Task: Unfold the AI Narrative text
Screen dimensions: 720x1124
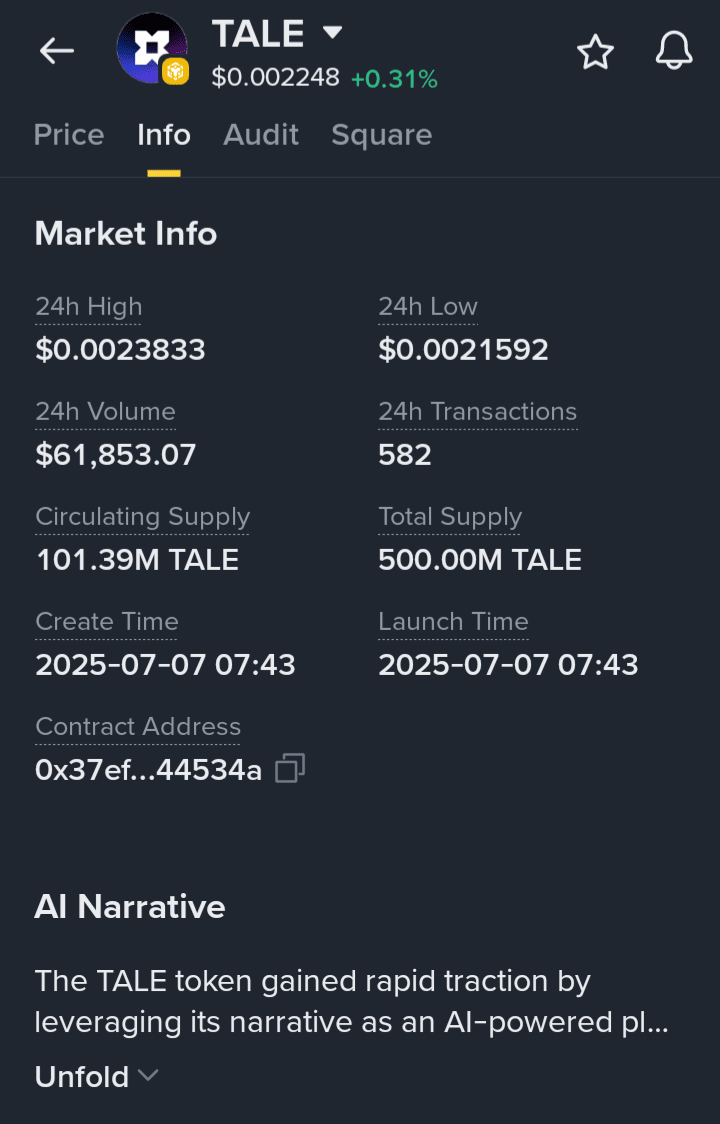Action: [82, 1077]
